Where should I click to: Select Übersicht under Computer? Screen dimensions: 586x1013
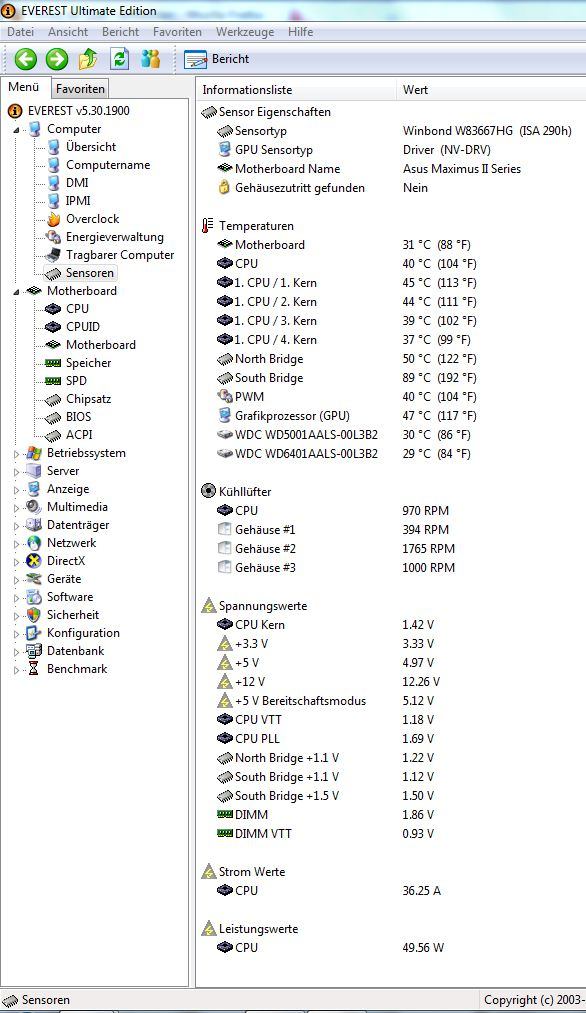tap(91, 147)
